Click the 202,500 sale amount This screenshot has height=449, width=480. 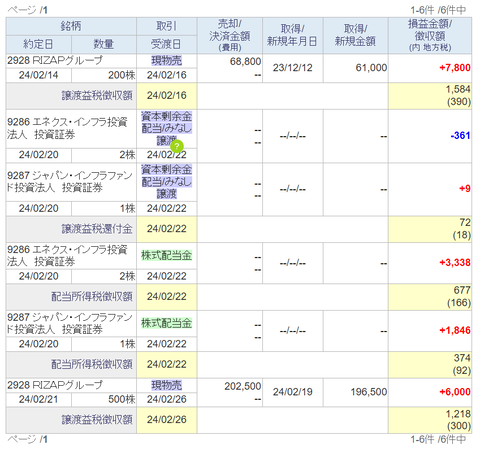click(243, 386)
